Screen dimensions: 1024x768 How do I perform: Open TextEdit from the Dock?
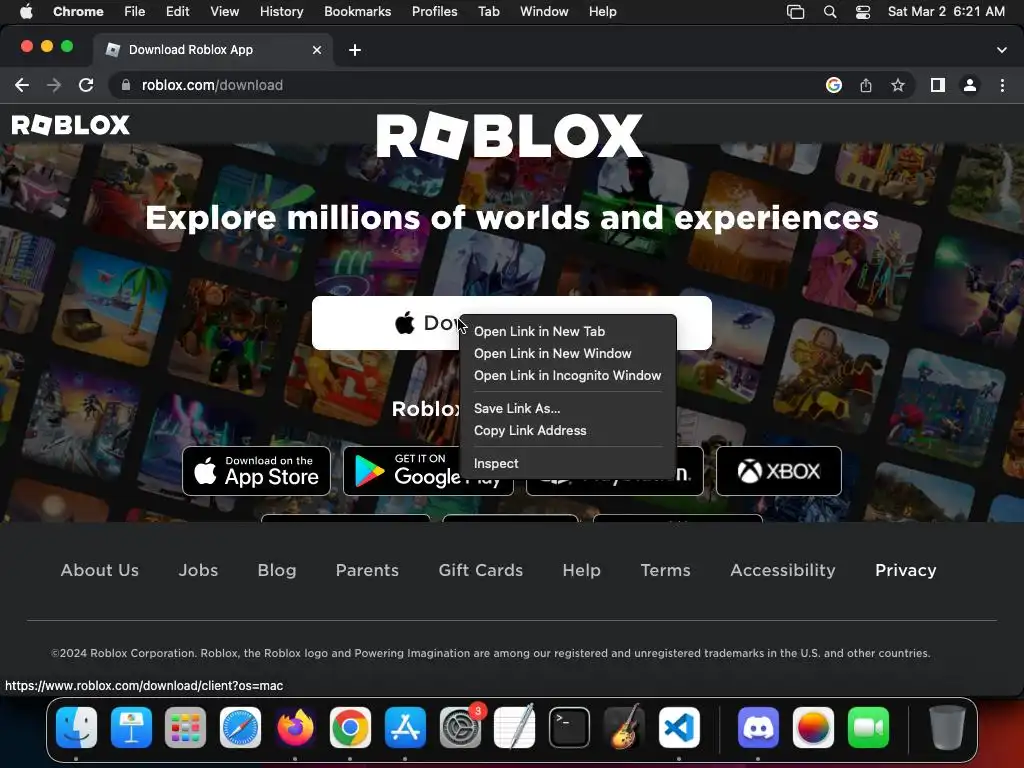[515, 728]
